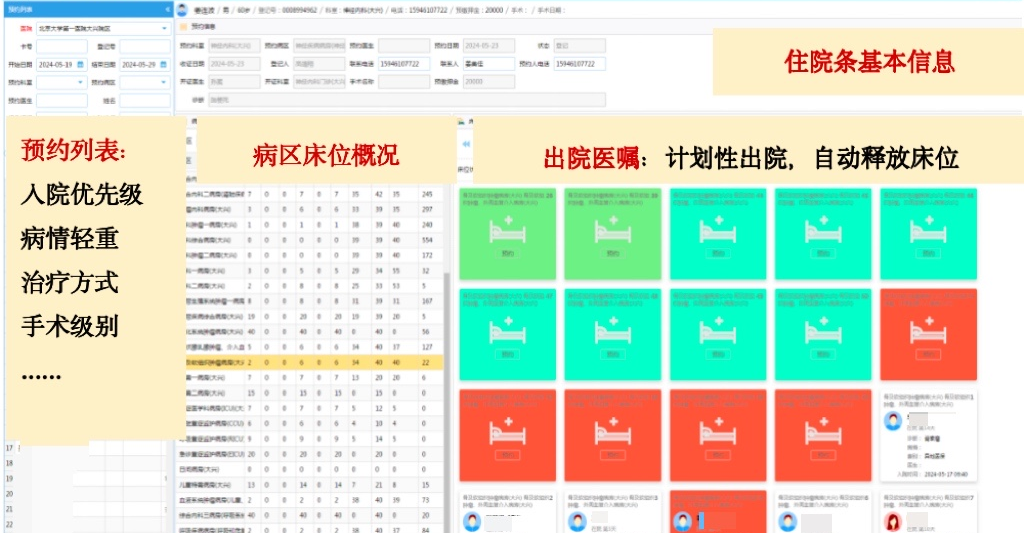This screenshot has height=533, width=1024.
Task: Click the ward table cell showing 167
Action: [427, 302]
